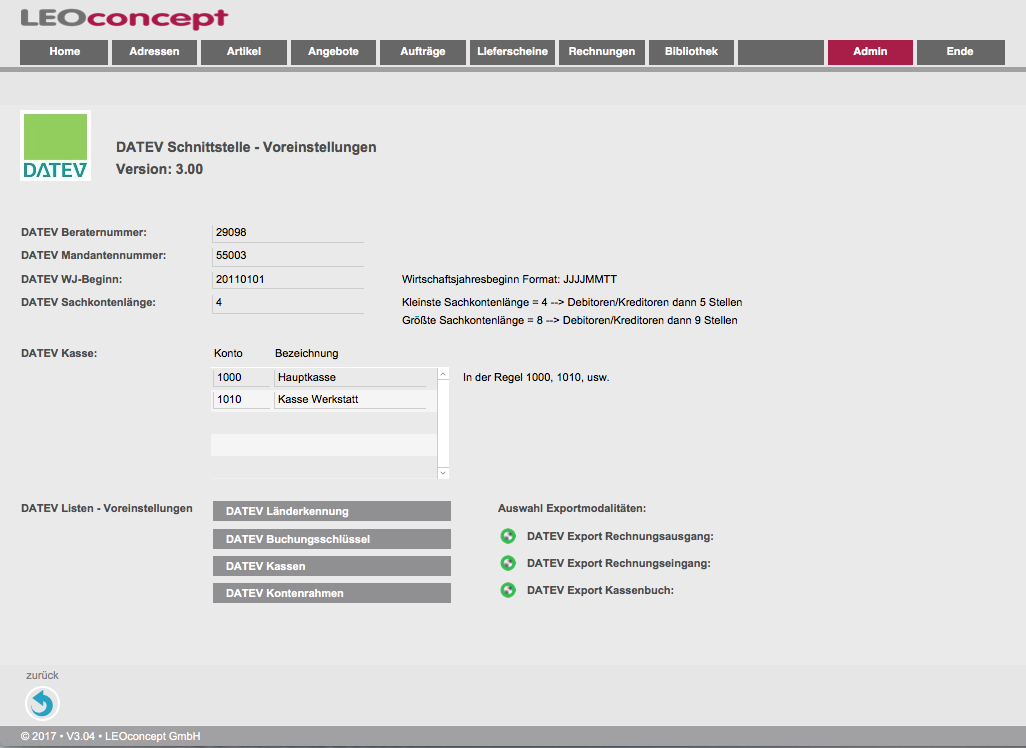Click the Konto field containing 1010

(x=241, y=399)
